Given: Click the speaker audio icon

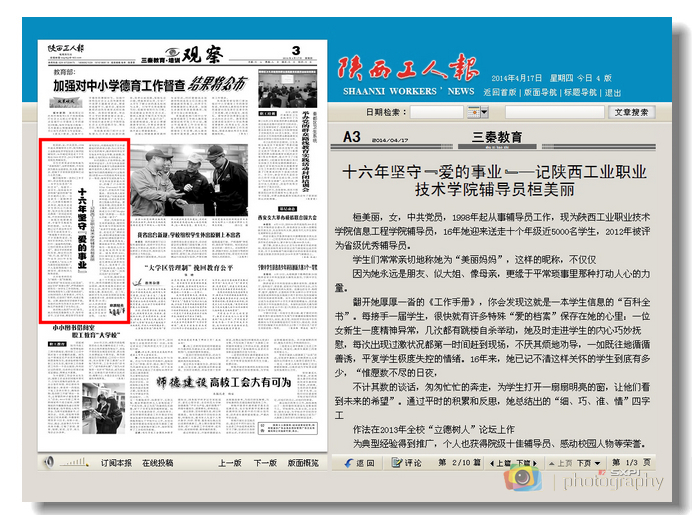Looking at the screenshot, I should pyautogui.click(x=49, y=463).
